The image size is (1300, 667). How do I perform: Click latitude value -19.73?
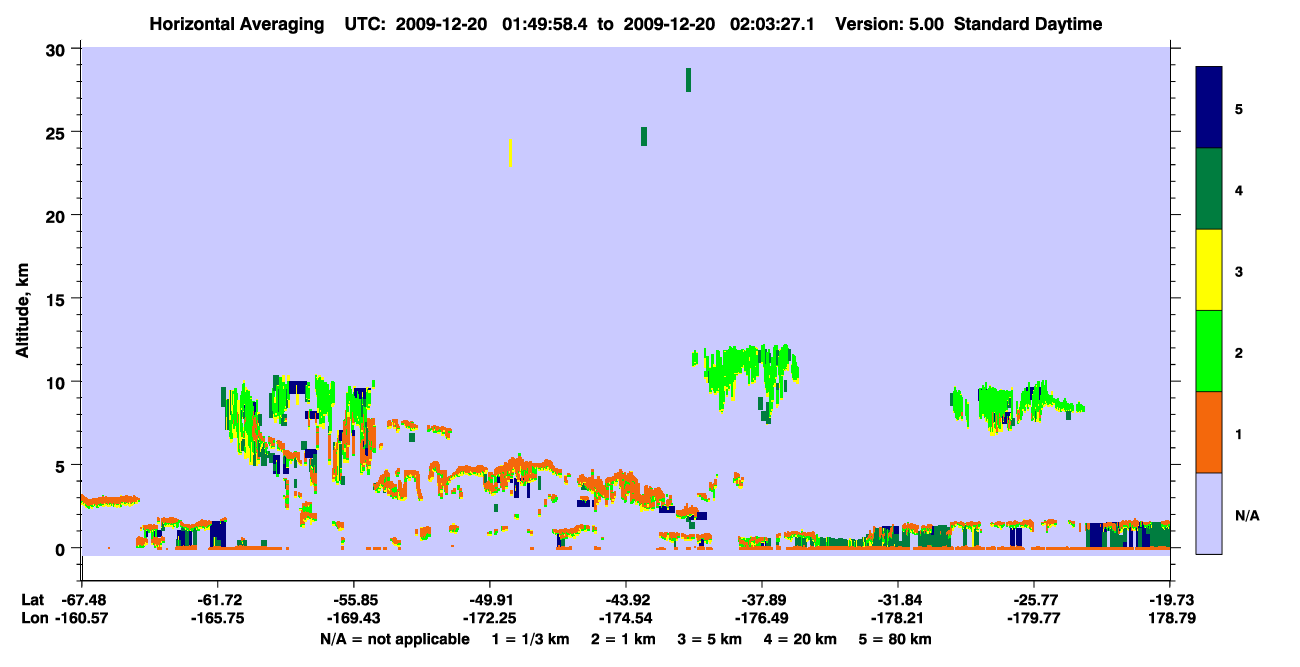[x=1170, y=600]
